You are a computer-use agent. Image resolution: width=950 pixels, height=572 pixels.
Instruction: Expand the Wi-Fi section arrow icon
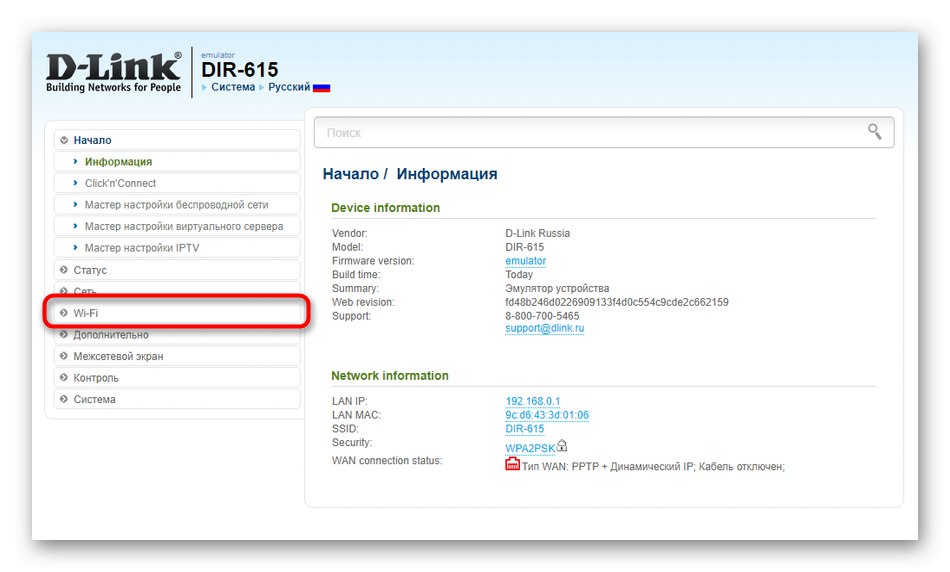point(64,313)
